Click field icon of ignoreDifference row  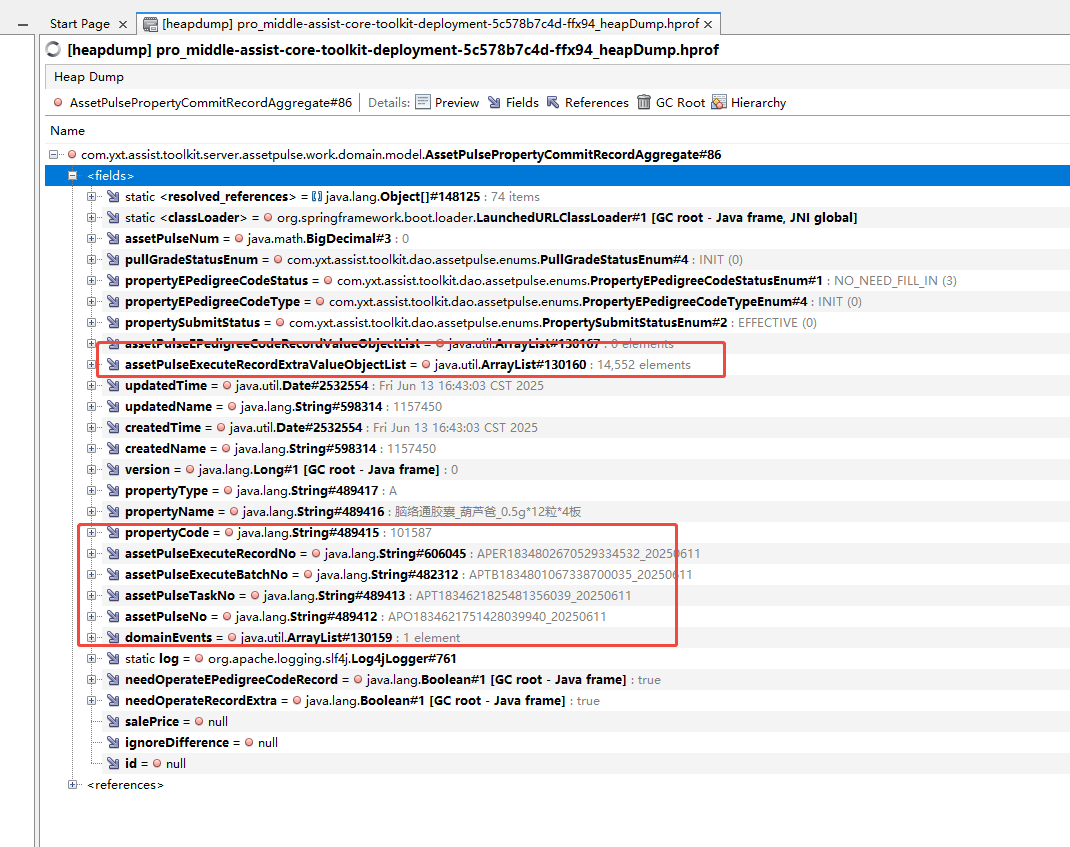113,743
